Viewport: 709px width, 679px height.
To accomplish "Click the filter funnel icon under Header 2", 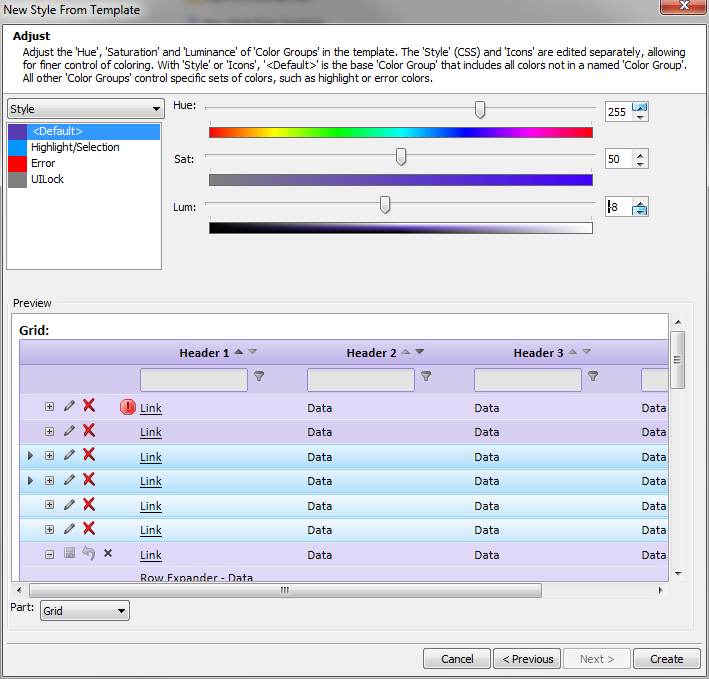I will point(426,376).
